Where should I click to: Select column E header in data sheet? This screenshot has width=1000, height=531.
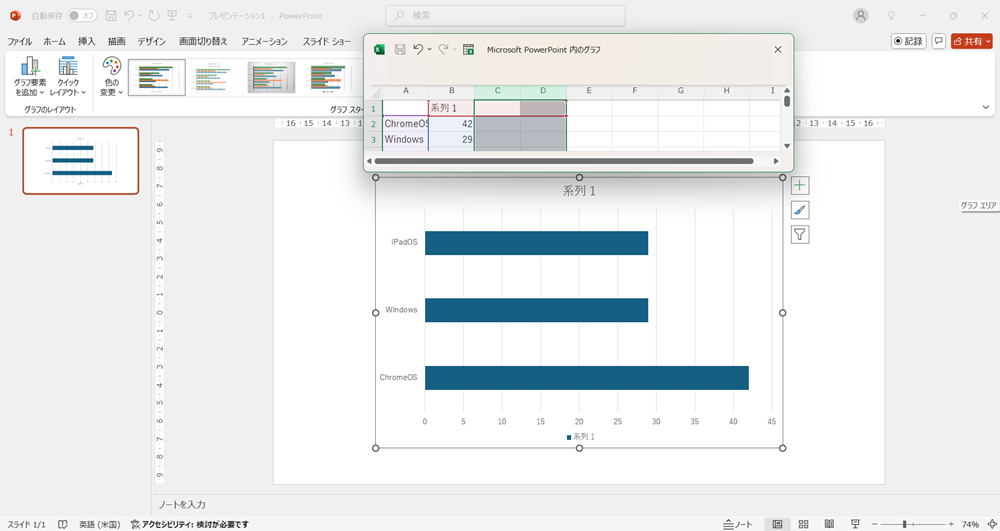click(x=589, y=91)
